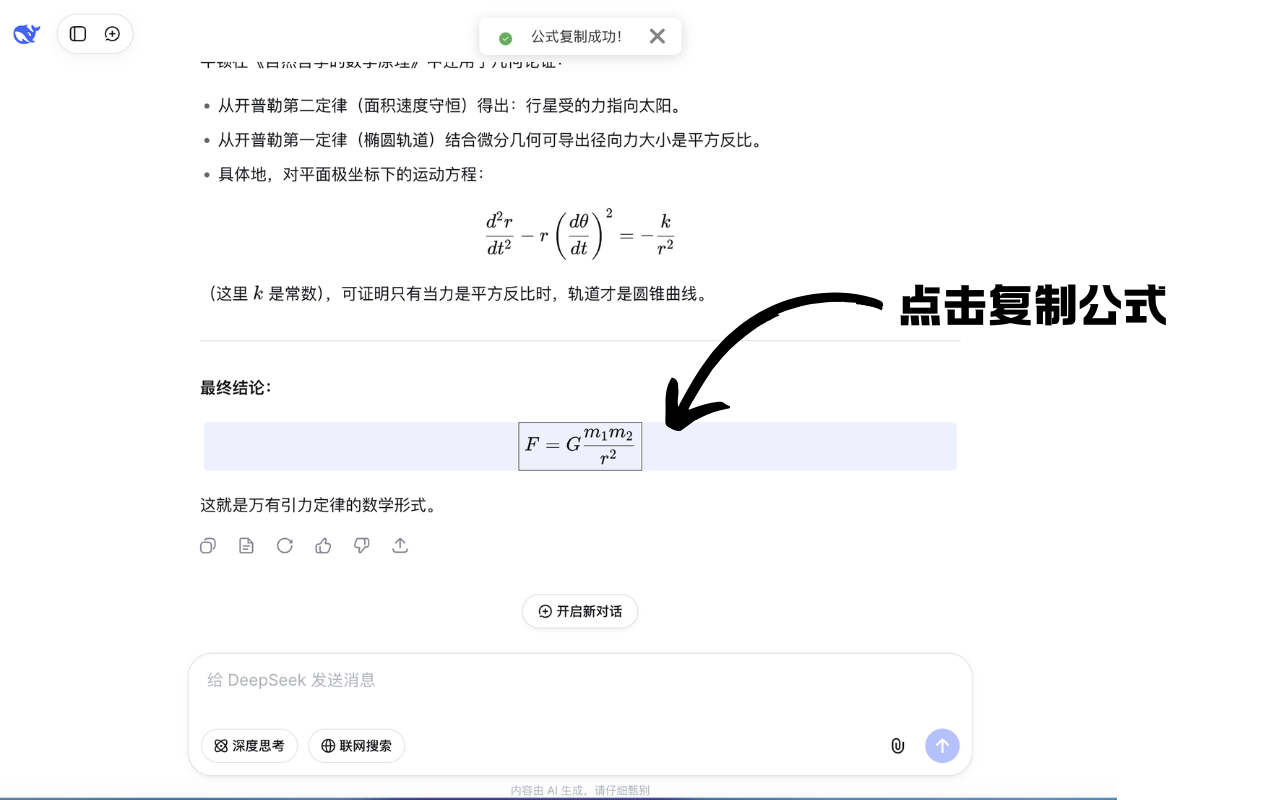Attach a file with the paperclip icon
This screenshot has height=800, width=1280.
(897, 746)
